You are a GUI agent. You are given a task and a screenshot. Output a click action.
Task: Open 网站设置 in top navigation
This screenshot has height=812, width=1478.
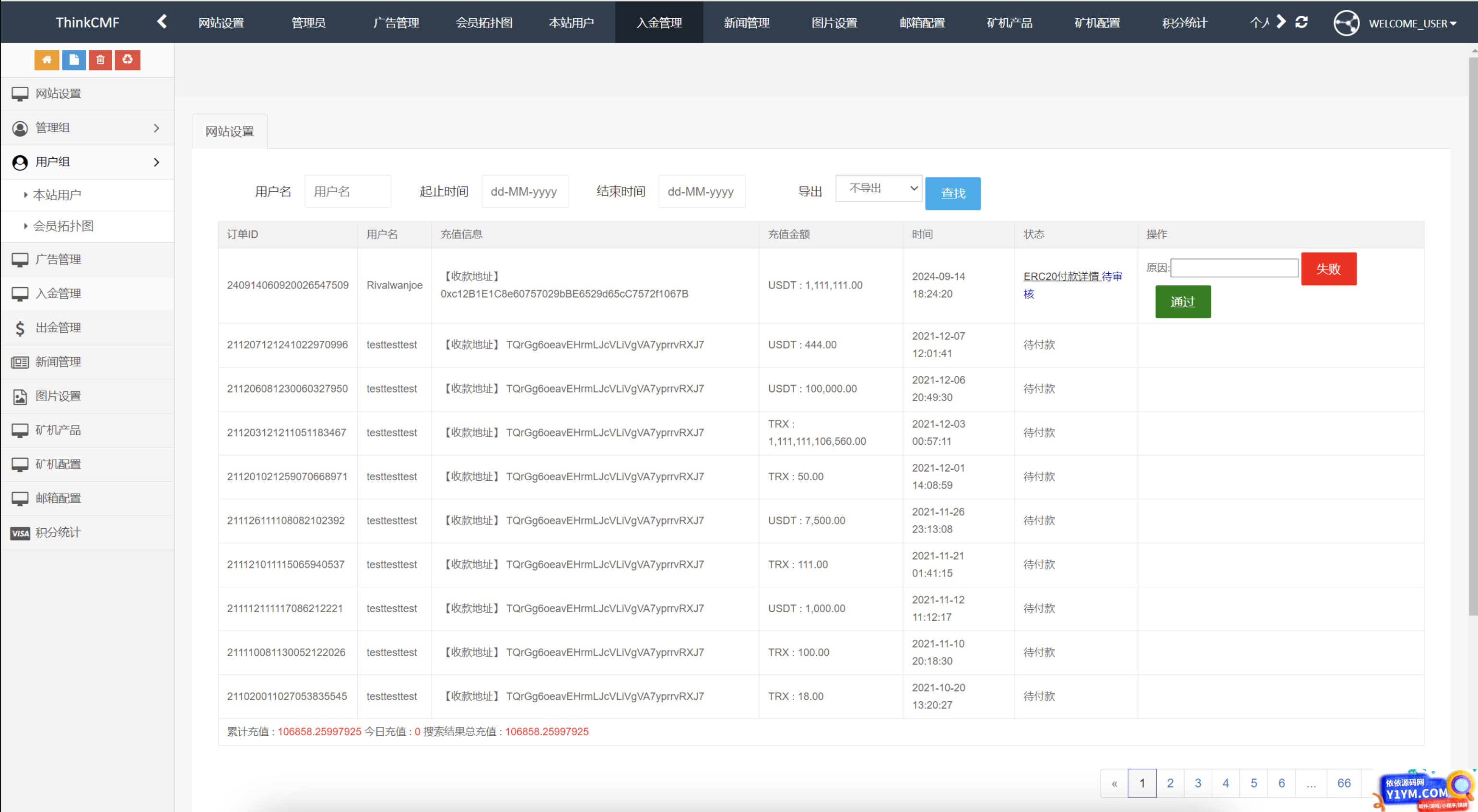pos(221,23)
